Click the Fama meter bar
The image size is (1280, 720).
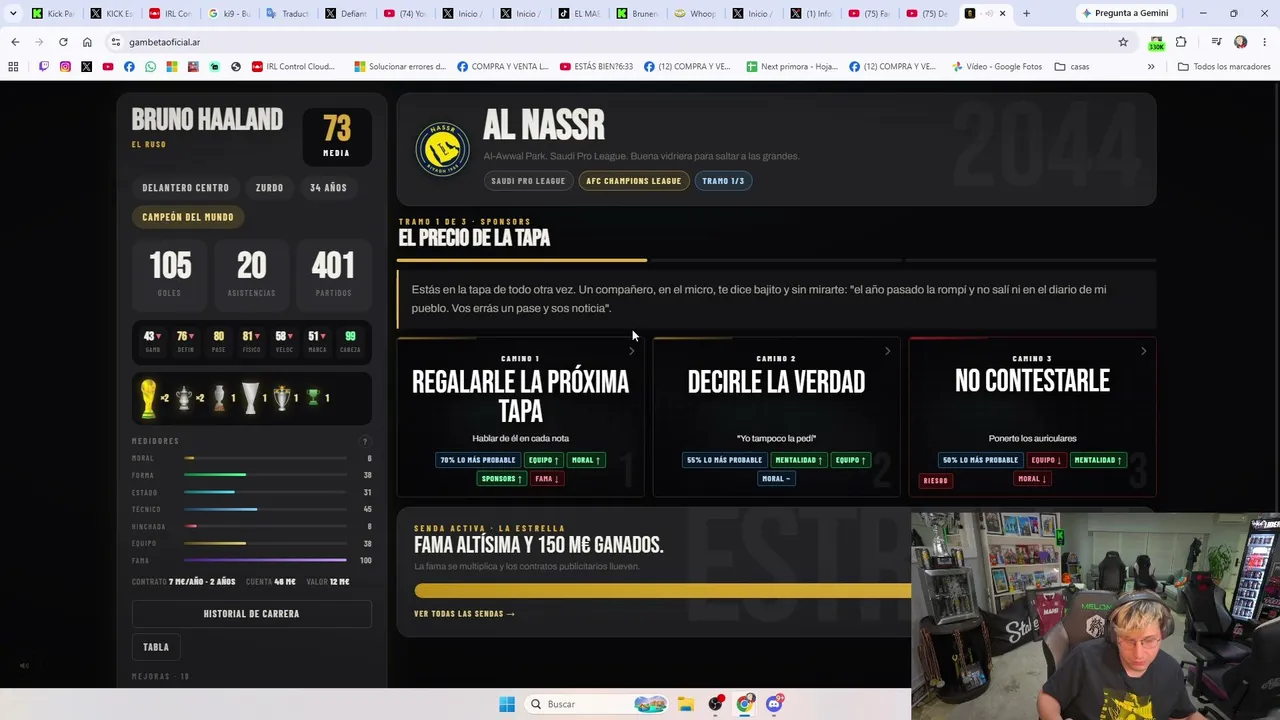[x=266, y=560]
